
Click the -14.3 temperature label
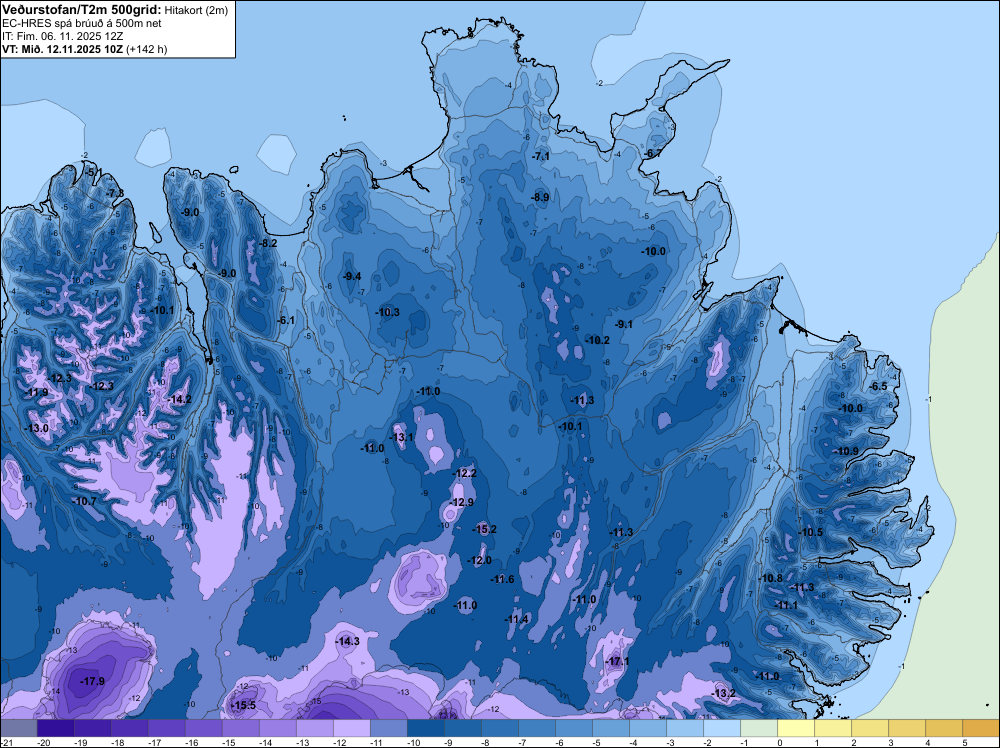coord(348,641)
